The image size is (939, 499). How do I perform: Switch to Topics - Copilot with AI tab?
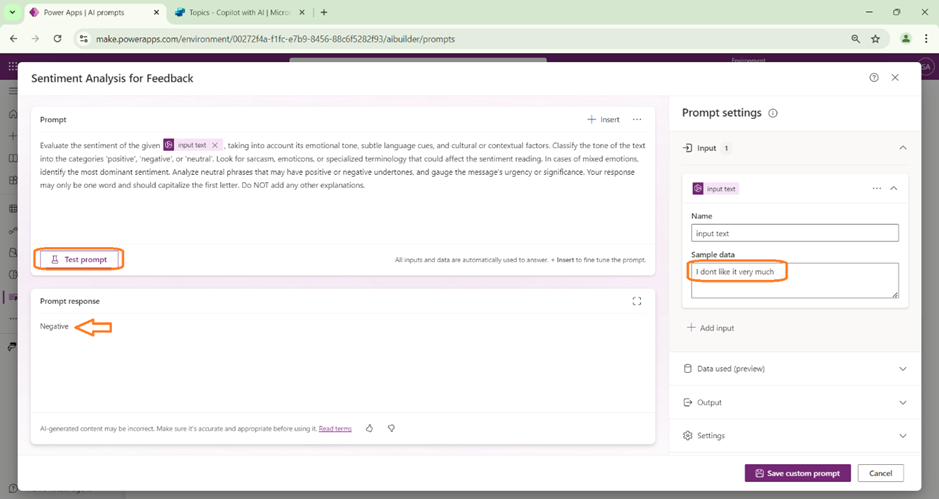tap(233, 12)
